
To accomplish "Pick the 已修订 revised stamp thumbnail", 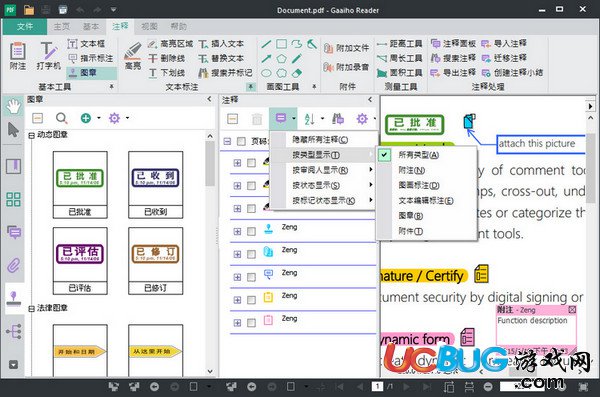I will [x=155, y=261].
